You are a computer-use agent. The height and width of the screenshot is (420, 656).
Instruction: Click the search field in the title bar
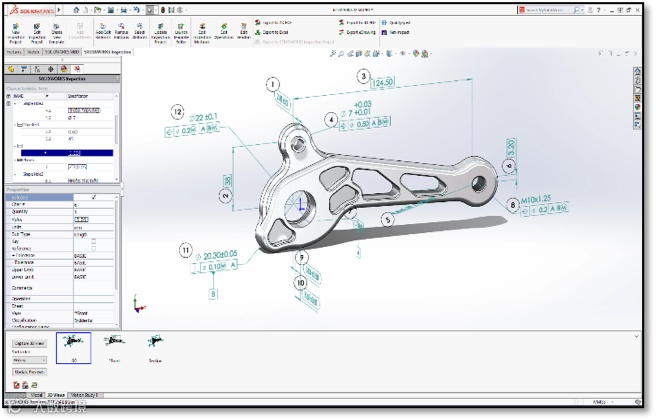[549, 10]
